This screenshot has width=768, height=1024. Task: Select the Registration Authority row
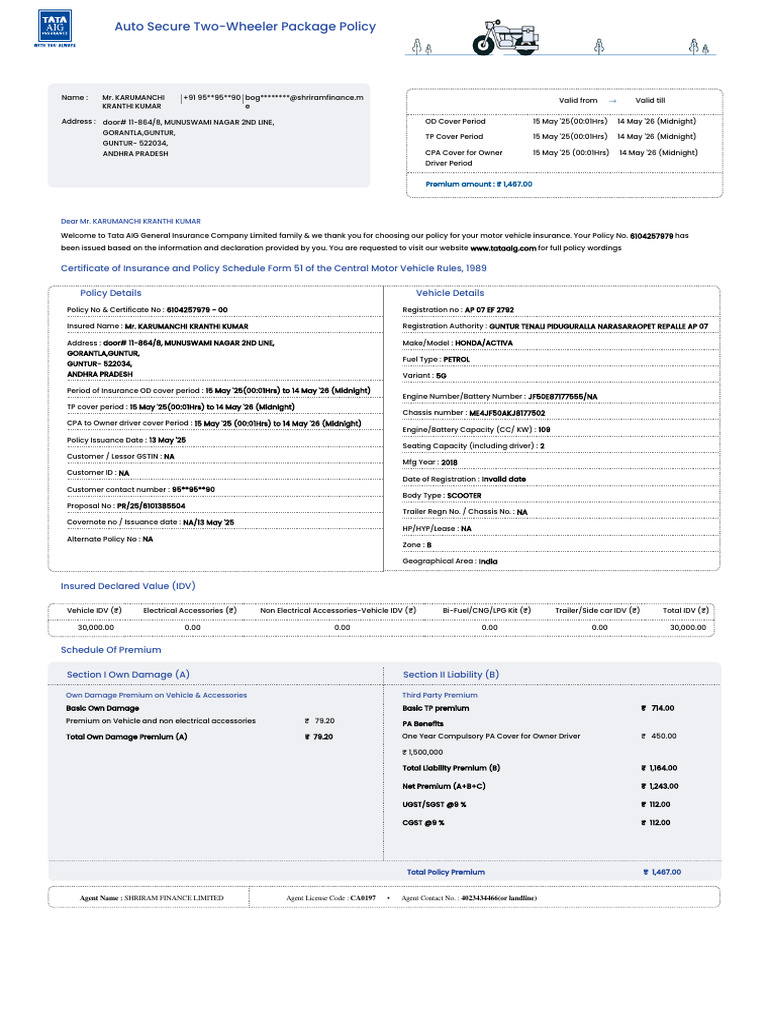click(555, 326)
